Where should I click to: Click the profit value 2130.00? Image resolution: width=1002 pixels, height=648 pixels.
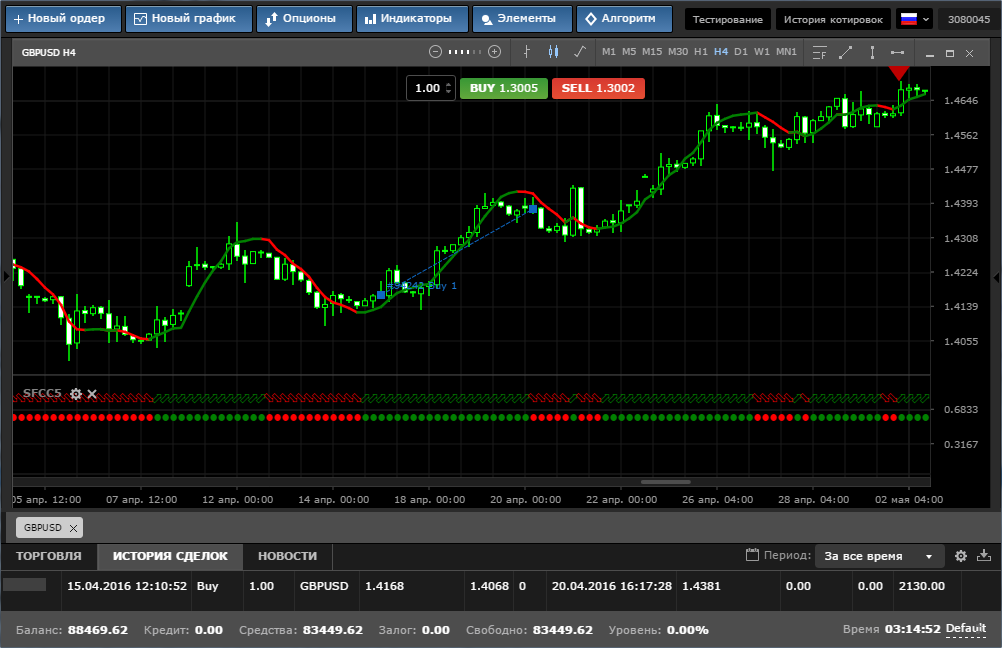[x=921, y=586]
